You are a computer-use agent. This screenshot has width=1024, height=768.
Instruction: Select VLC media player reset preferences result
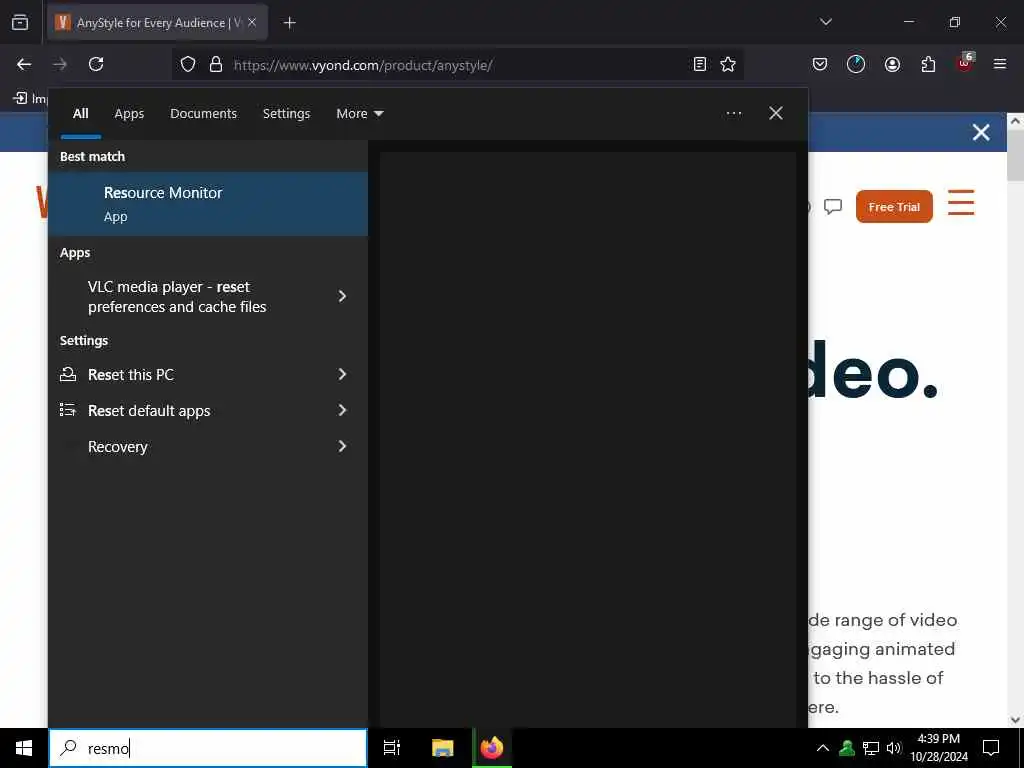point(176,296)
